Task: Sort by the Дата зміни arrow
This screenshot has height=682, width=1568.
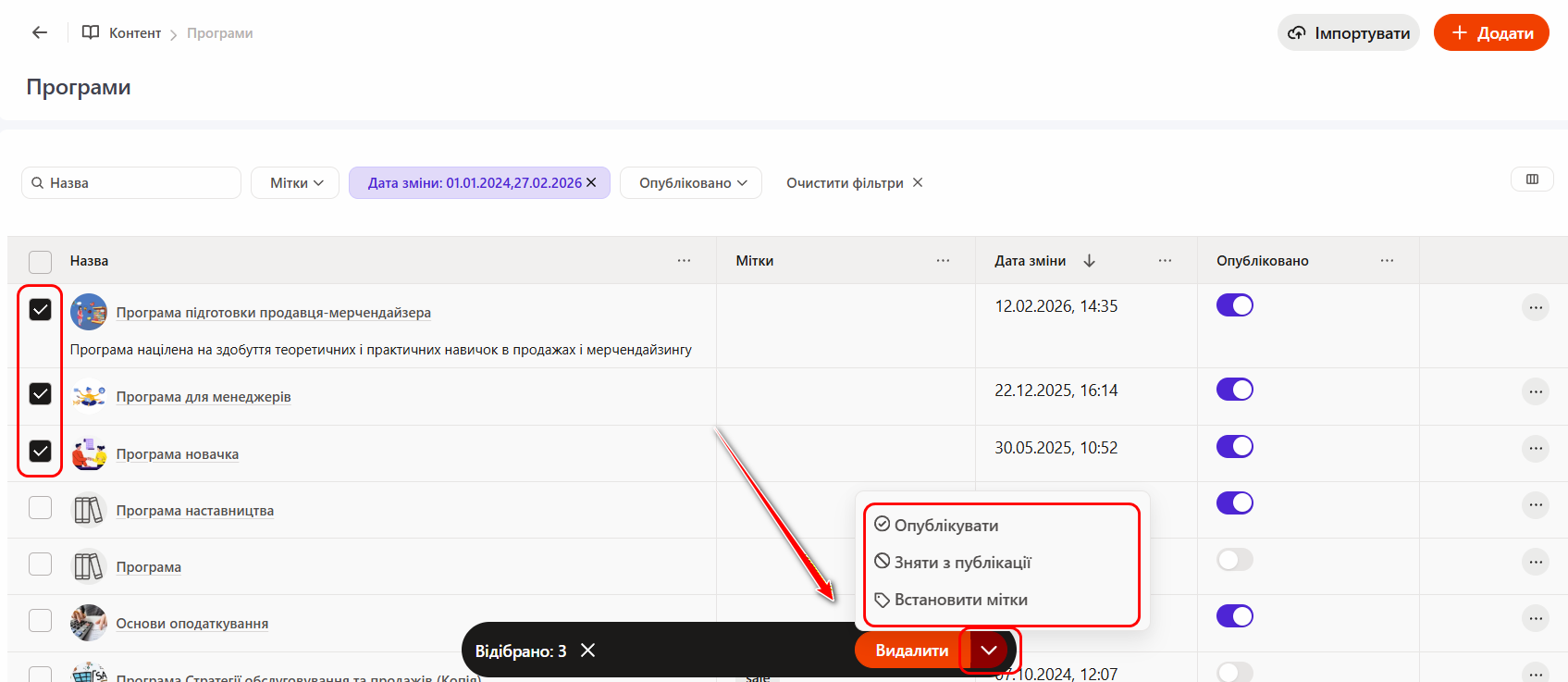Action: coord(1089,261)
